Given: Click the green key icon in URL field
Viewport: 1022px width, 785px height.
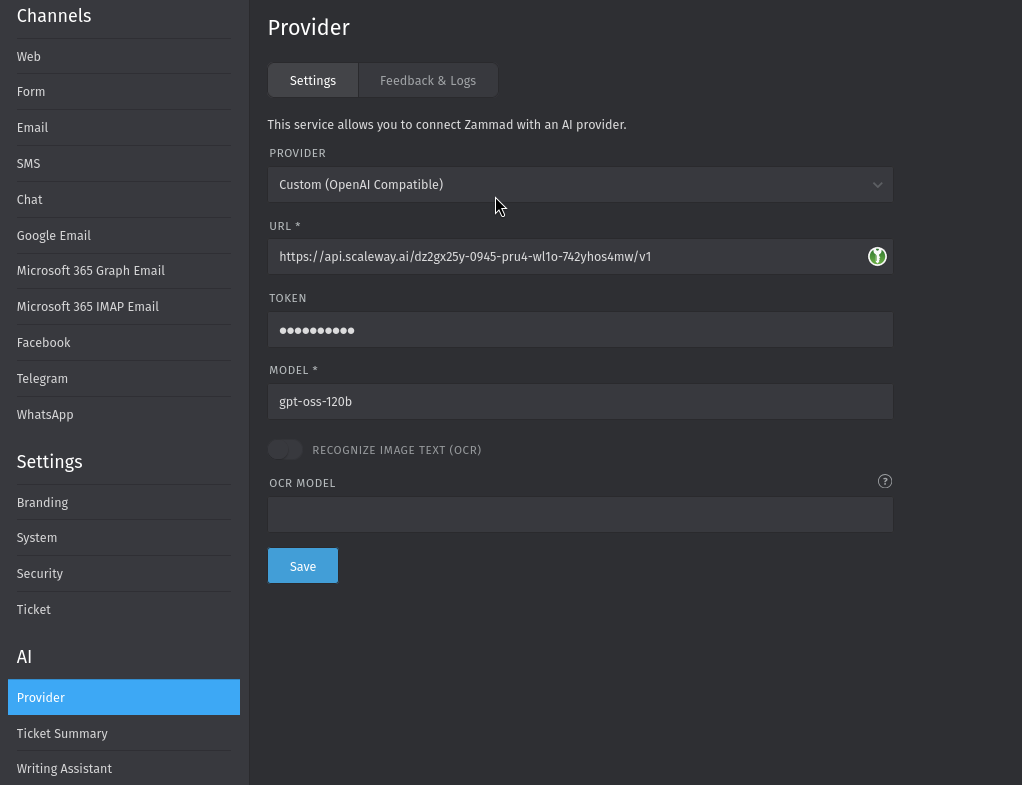Looking at the screenshot, I should pyautogui.click(x=877, y=256).
